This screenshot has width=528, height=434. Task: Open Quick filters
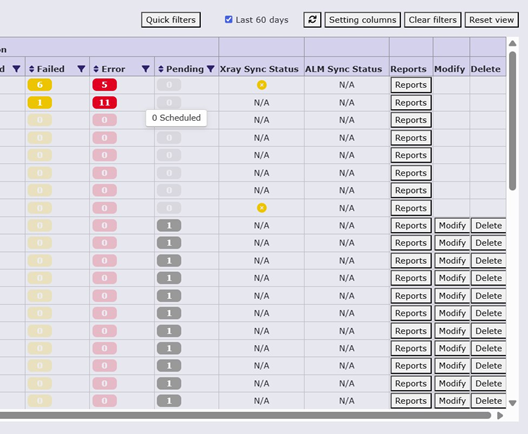171,20
